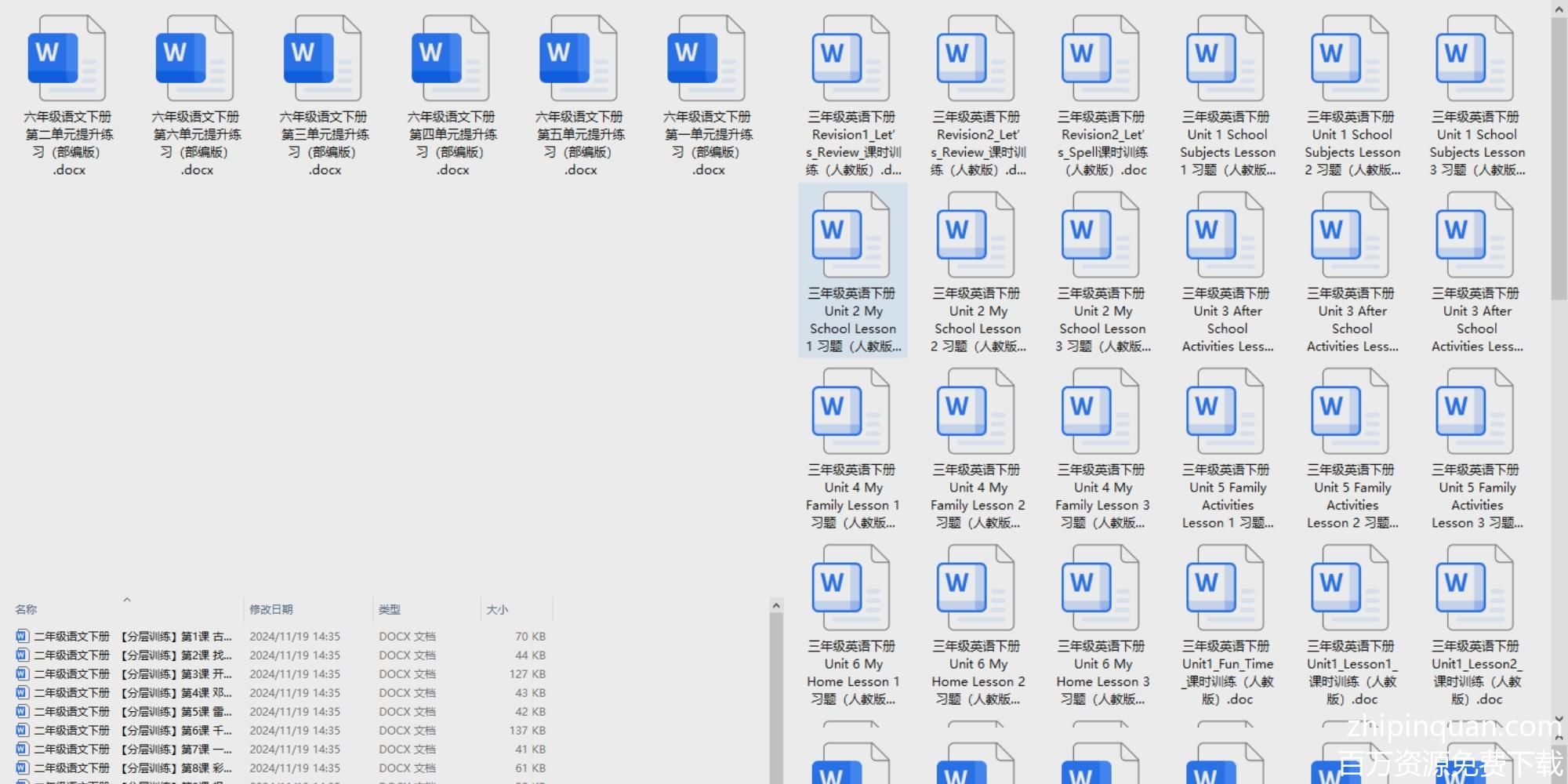Screen dimensions: 1568x784
Task: Click the highlighted Unit 2 My School Lesson 1 file
Action: pyautogui.click(x=852, y=270)
